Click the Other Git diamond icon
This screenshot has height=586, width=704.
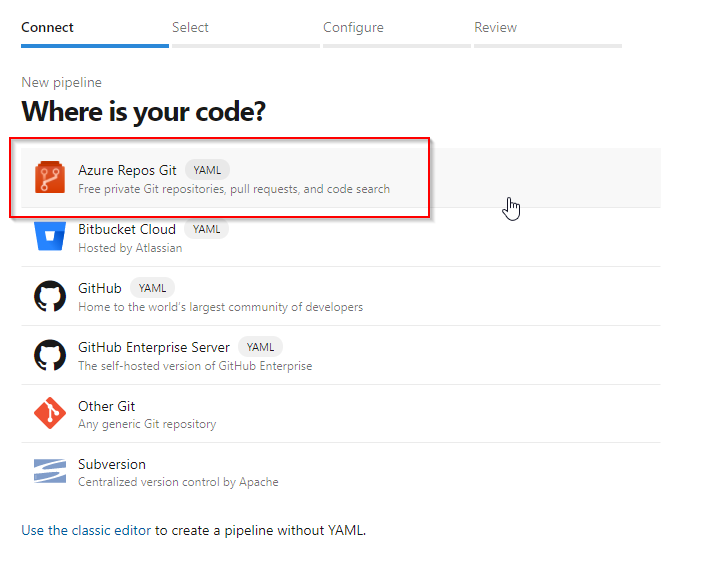[x=50, y=413]
